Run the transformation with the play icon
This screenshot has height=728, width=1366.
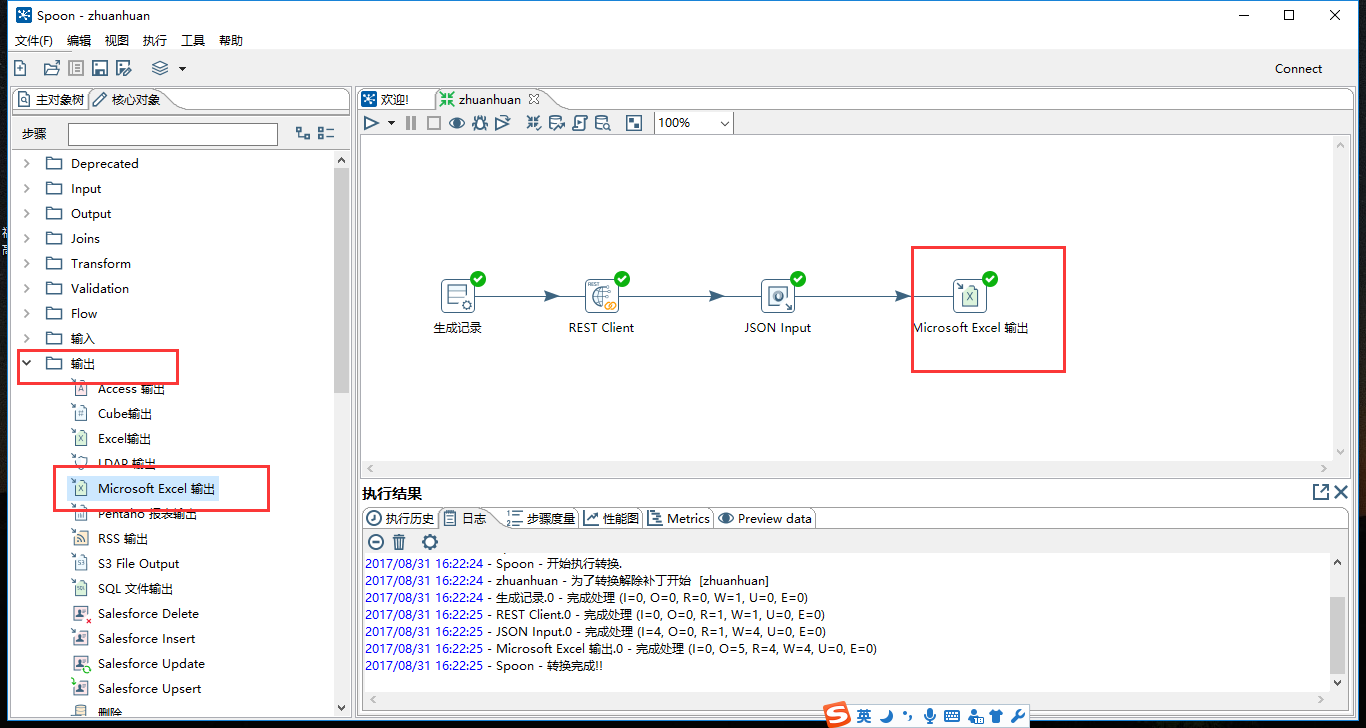(x=371, y=123)
